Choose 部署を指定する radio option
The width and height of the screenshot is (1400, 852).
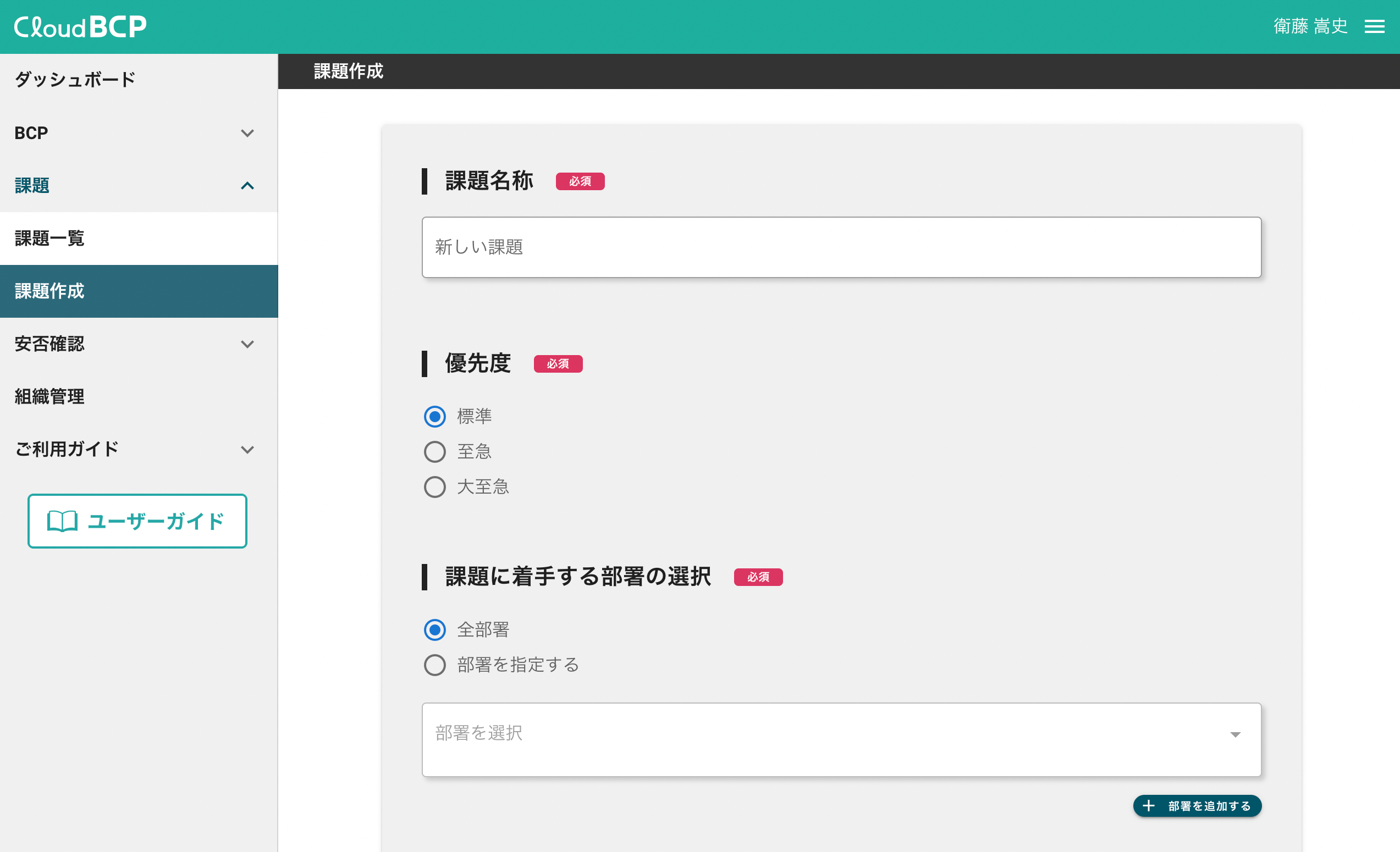[434, 665]
